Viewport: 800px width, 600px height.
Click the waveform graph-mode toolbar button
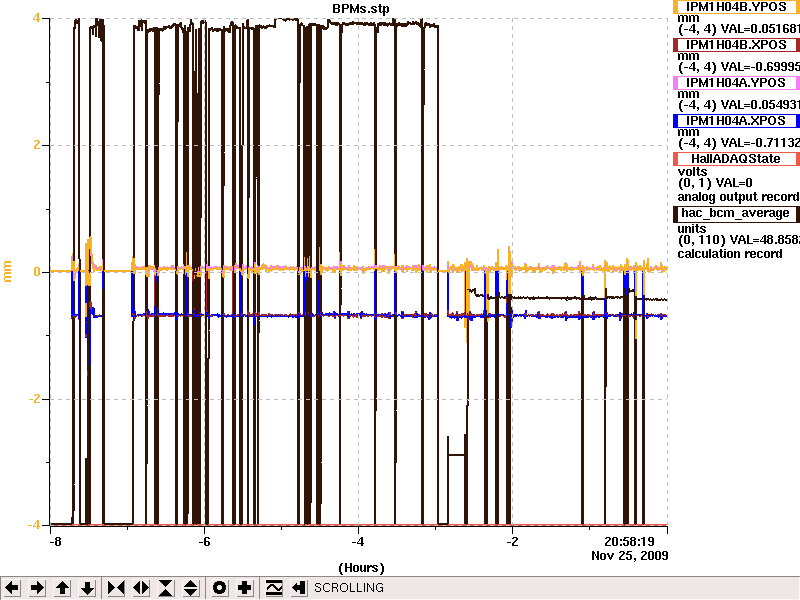pyautogui.click(x=274, y=588)
